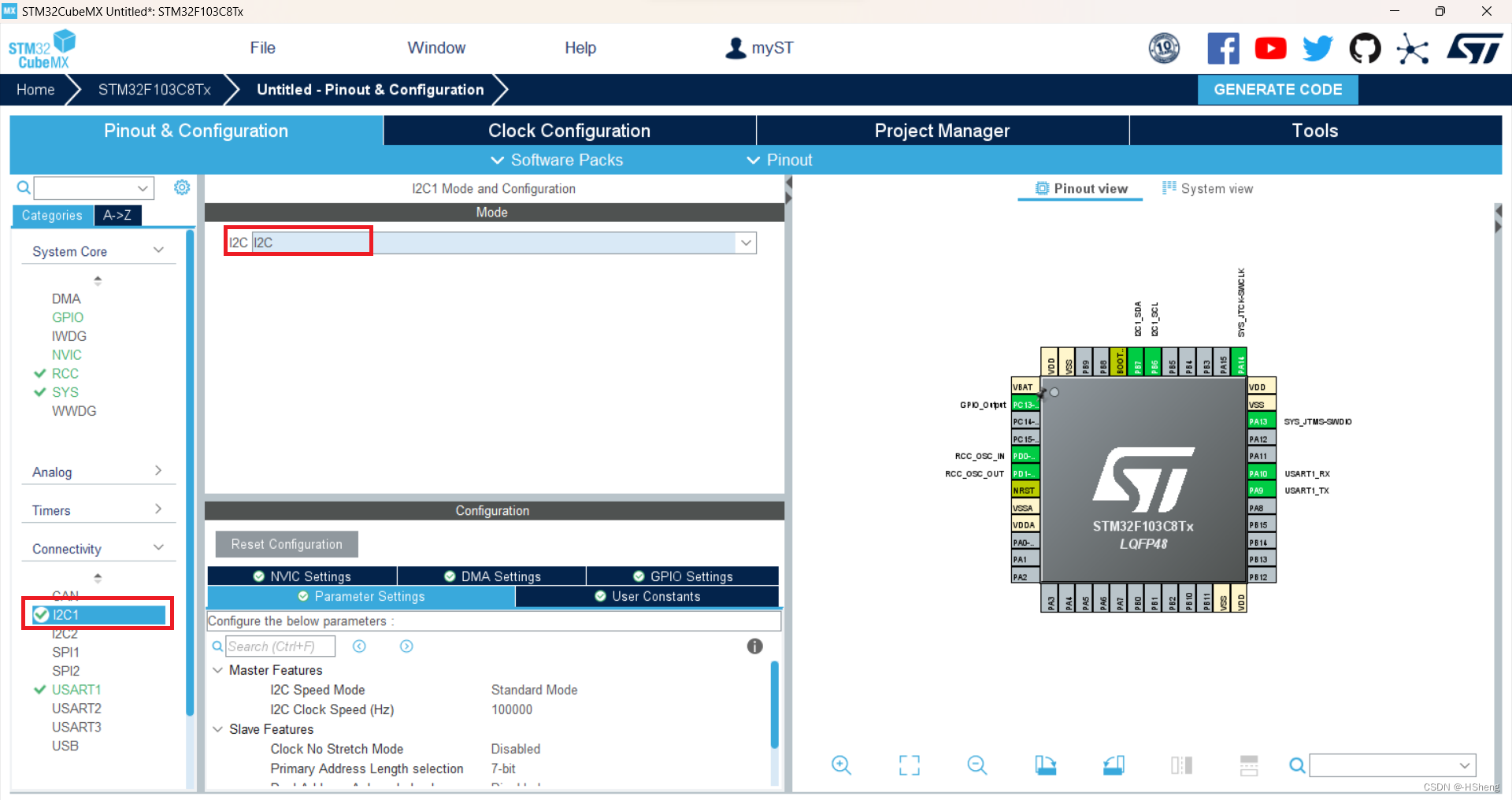Screen dimensions: 1512x800
Task: Click Reset Configuration button
Action: click(287, 544)
